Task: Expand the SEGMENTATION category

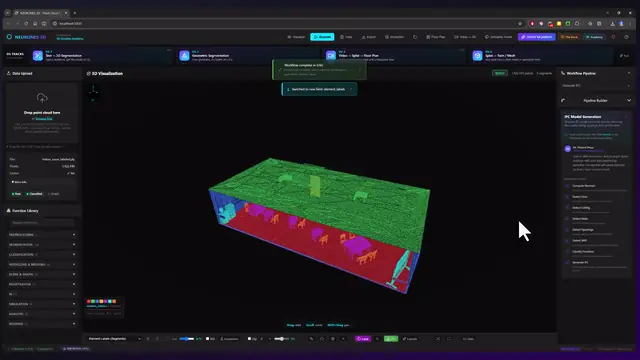Action: 42,244
